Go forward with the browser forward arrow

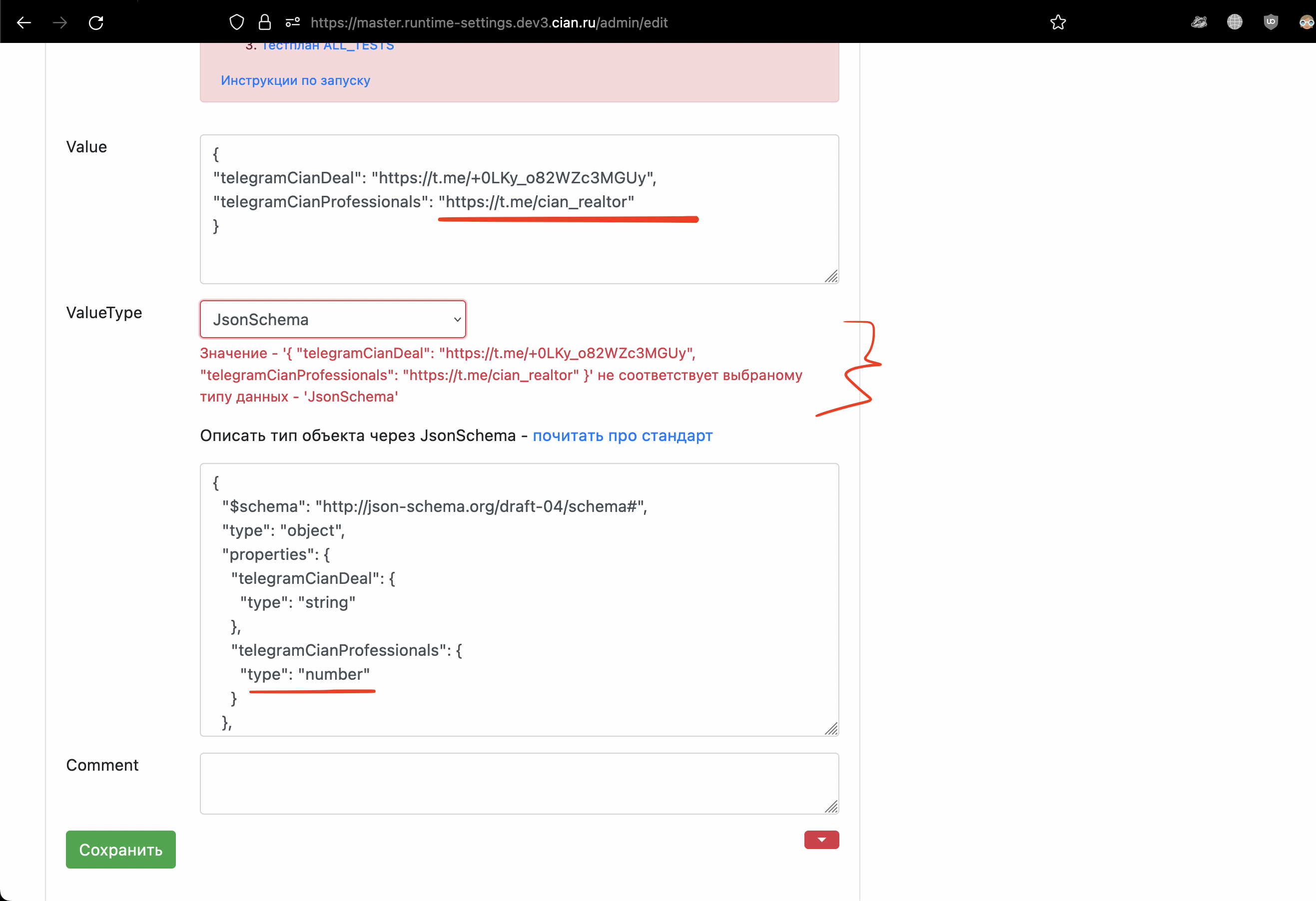tap(60, 22)
